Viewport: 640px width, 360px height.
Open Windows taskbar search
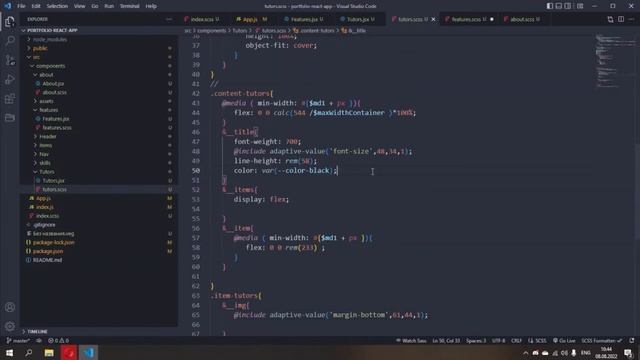(29, 353)
